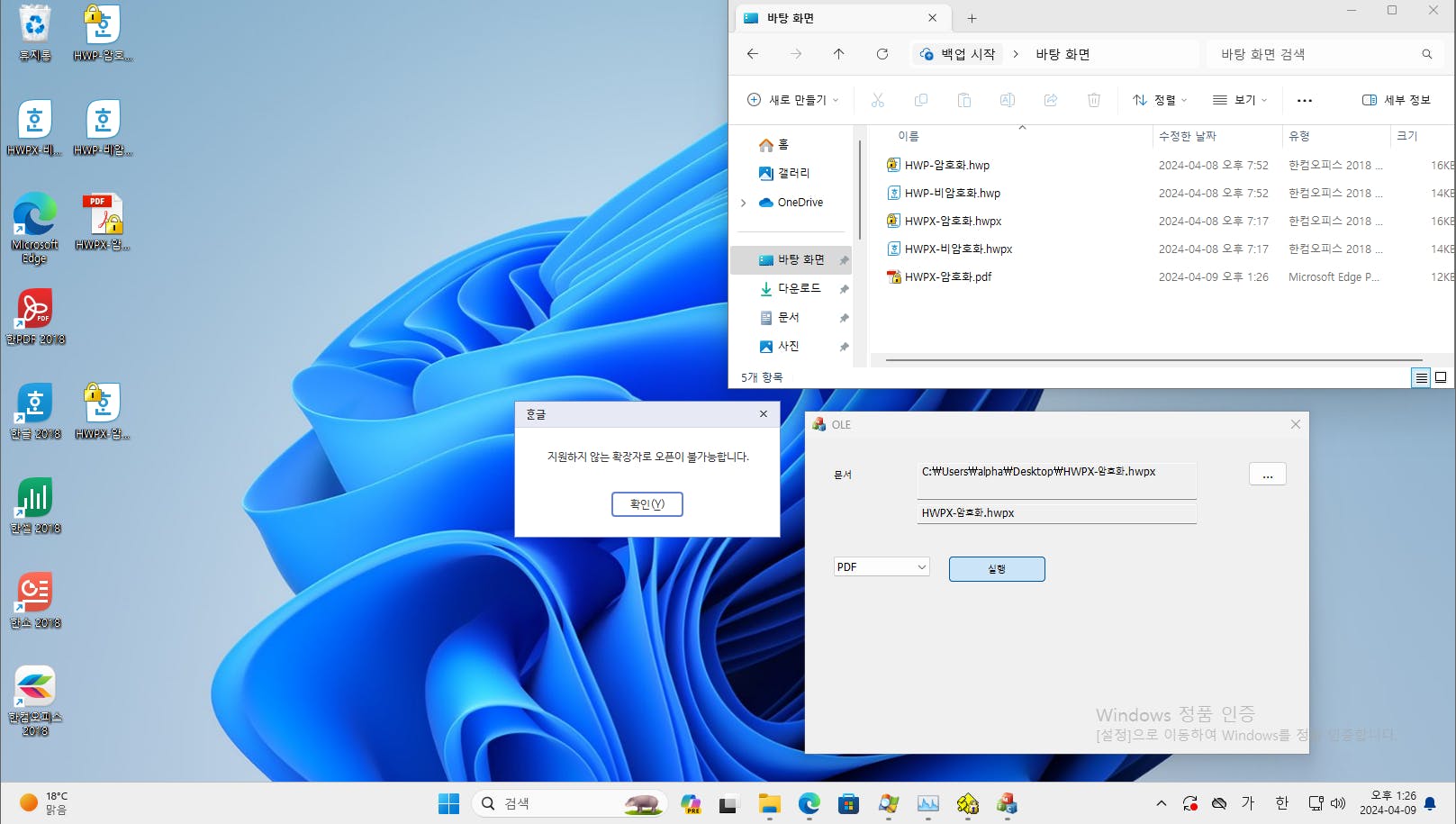
Task: Open the 보기 view dropdown
Action: (1240, 100)
